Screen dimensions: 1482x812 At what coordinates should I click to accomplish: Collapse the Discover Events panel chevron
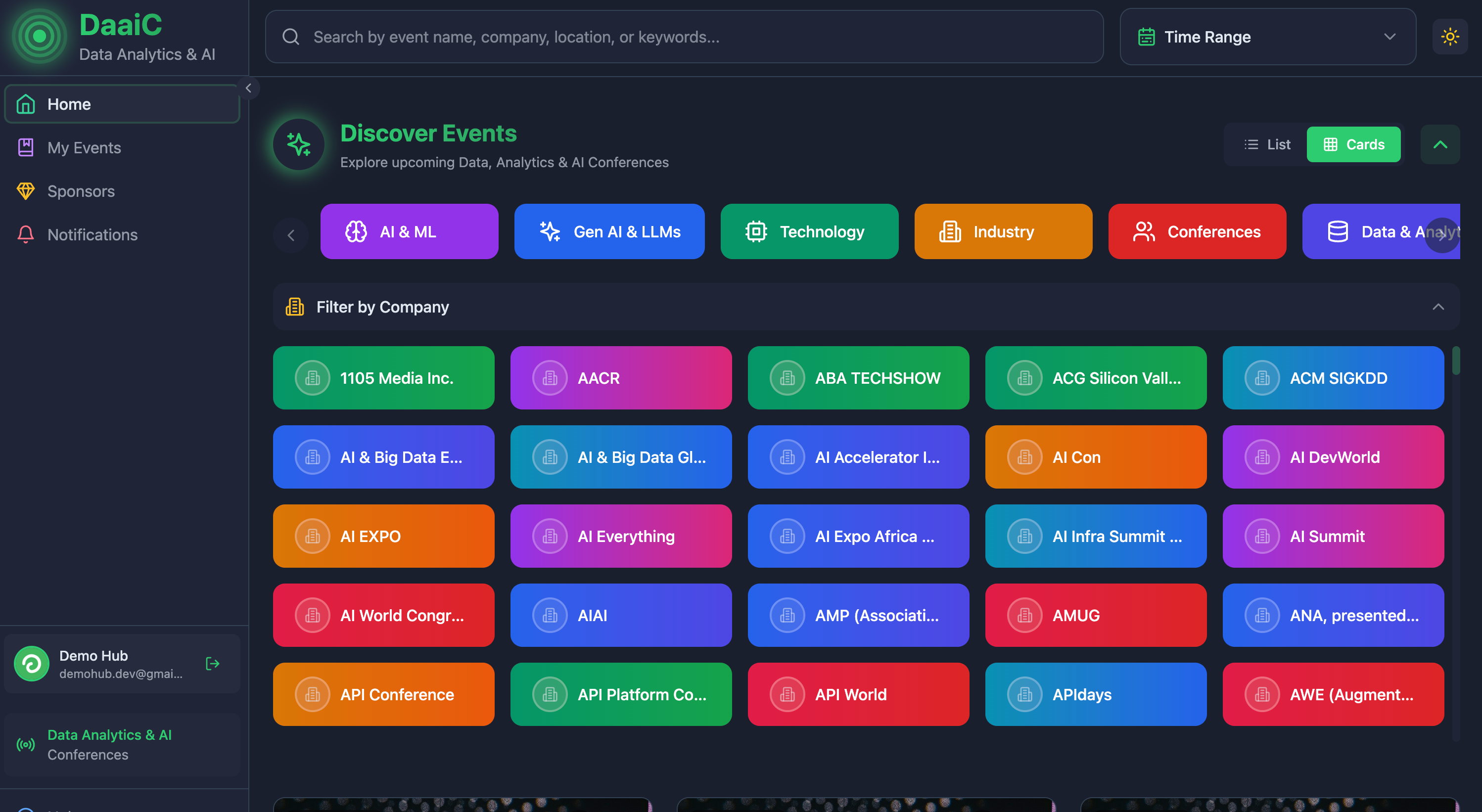1439,144
